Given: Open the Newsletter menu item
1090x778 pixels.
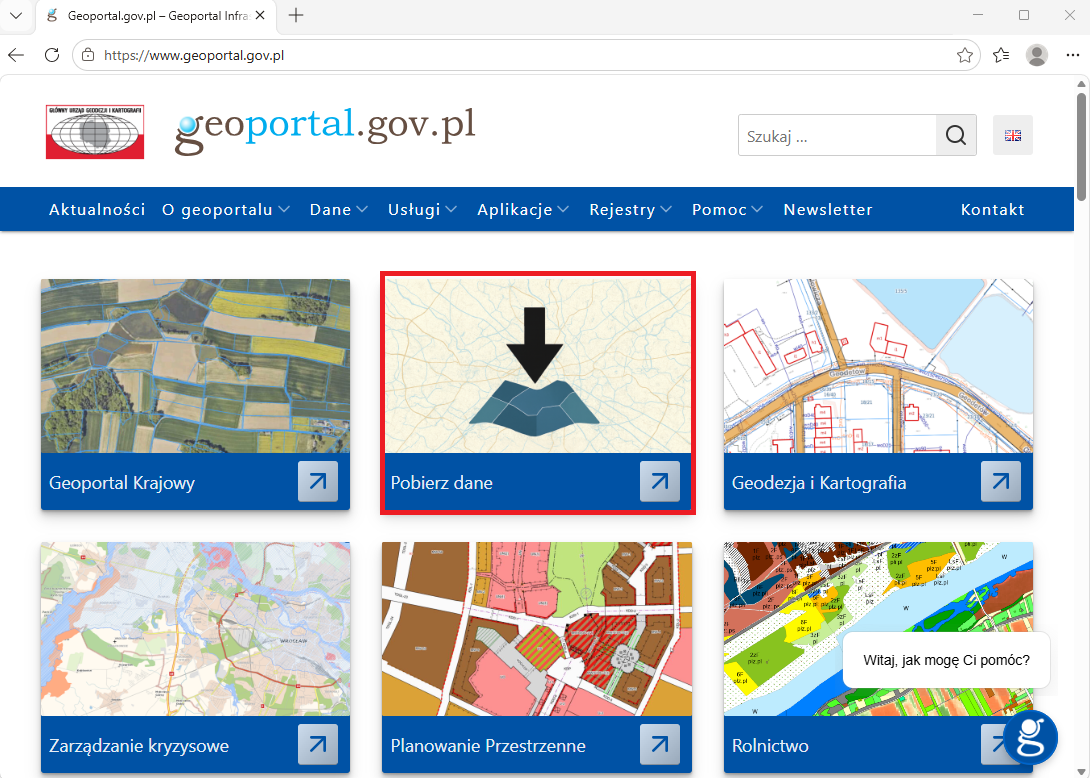Looking at the screenshot, I should coord(828,209).
